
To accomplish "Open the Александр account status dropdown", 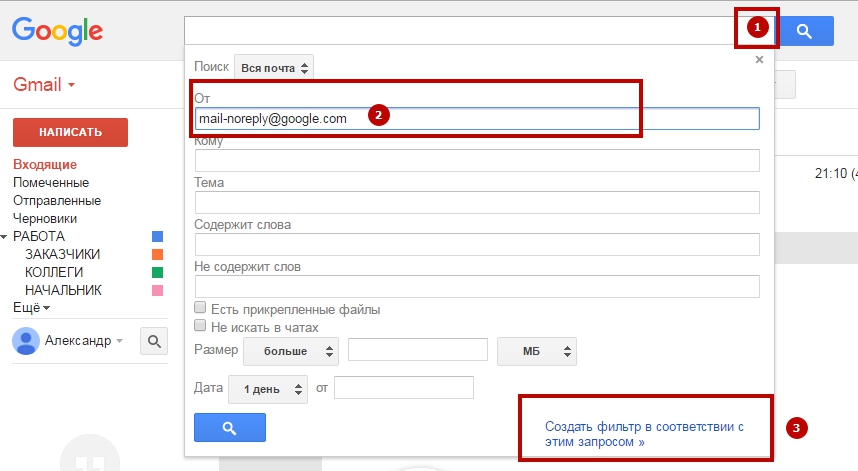I will click(x=119, y=341).
